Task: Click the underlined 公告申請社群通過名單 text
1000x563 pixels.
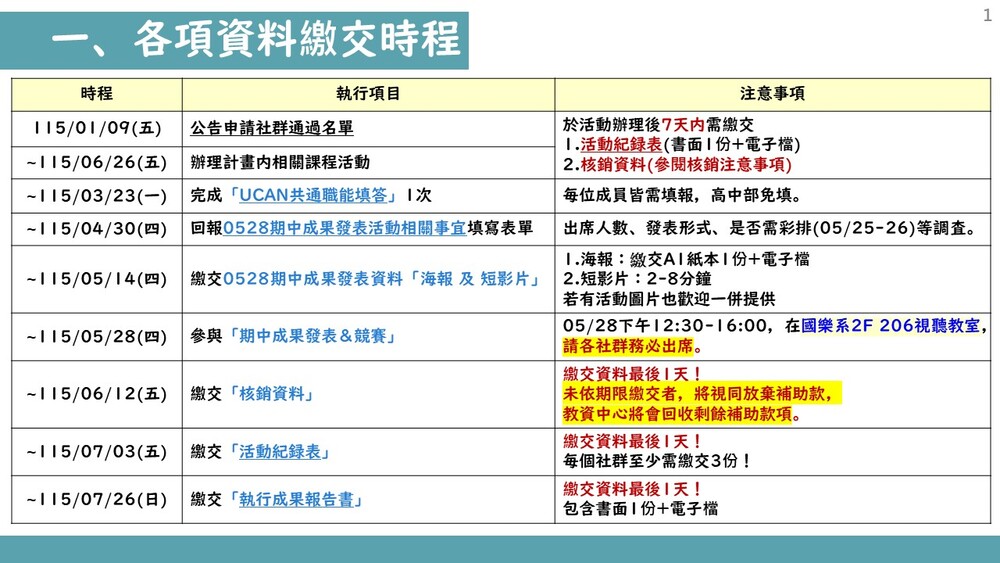Action: (272, 129)
